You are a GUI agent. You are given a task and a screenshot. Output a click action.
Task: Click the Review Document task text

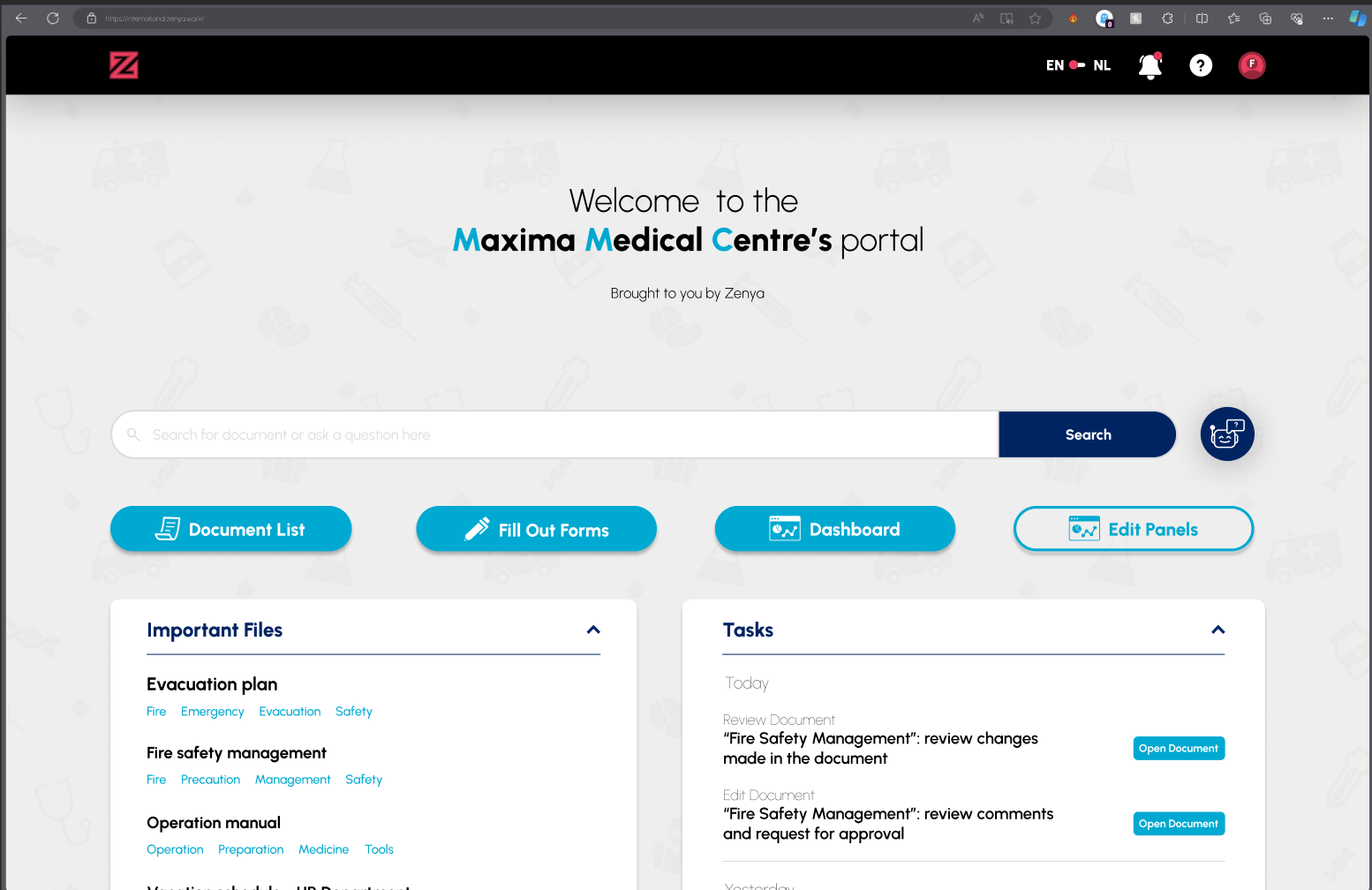880,748
